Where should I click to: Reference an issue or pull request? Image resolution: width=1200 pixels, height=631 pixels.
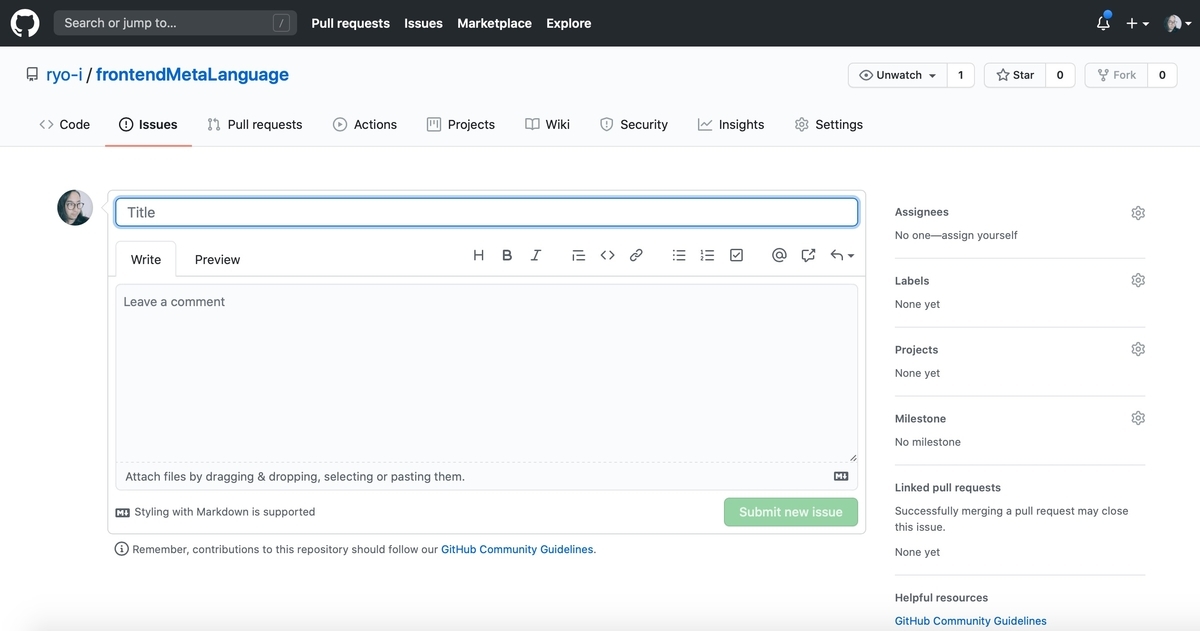click(808, 256)
